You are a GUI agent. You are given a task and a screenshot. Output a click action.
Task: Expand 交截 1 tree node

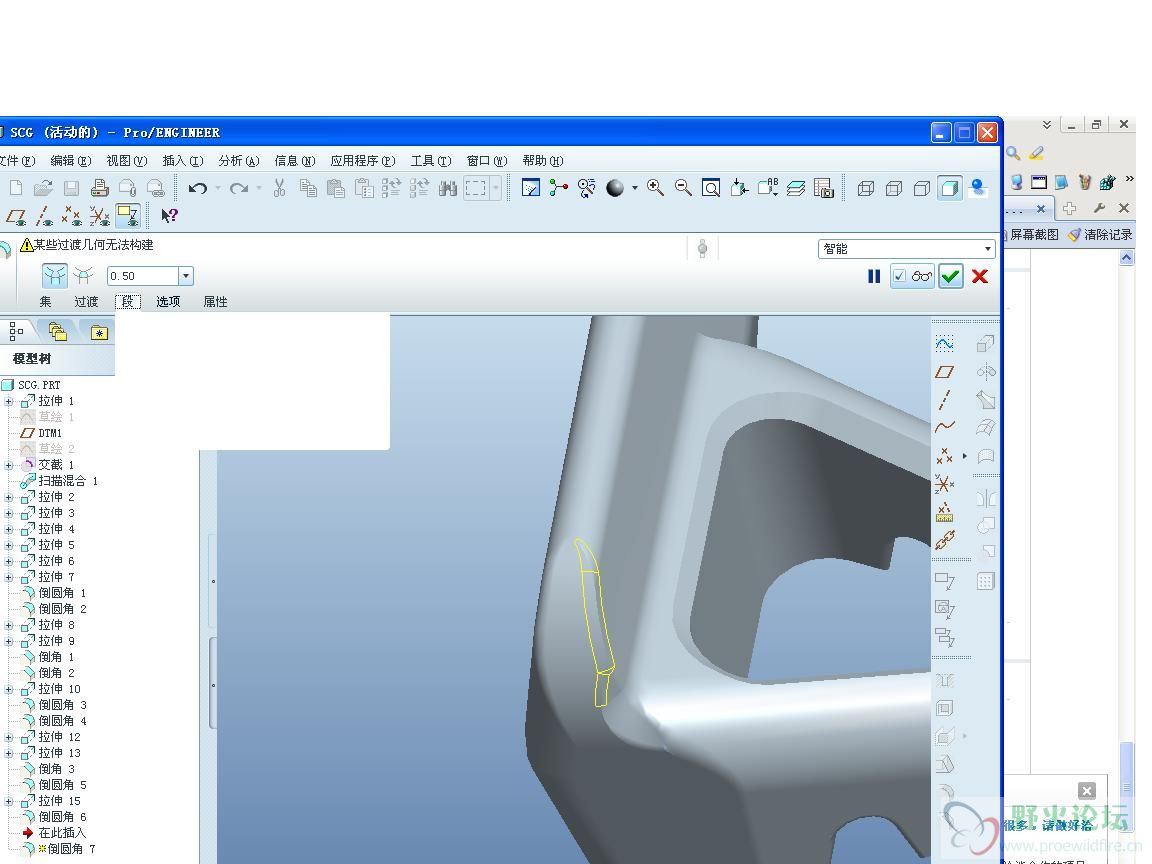(x=9, y=465)
